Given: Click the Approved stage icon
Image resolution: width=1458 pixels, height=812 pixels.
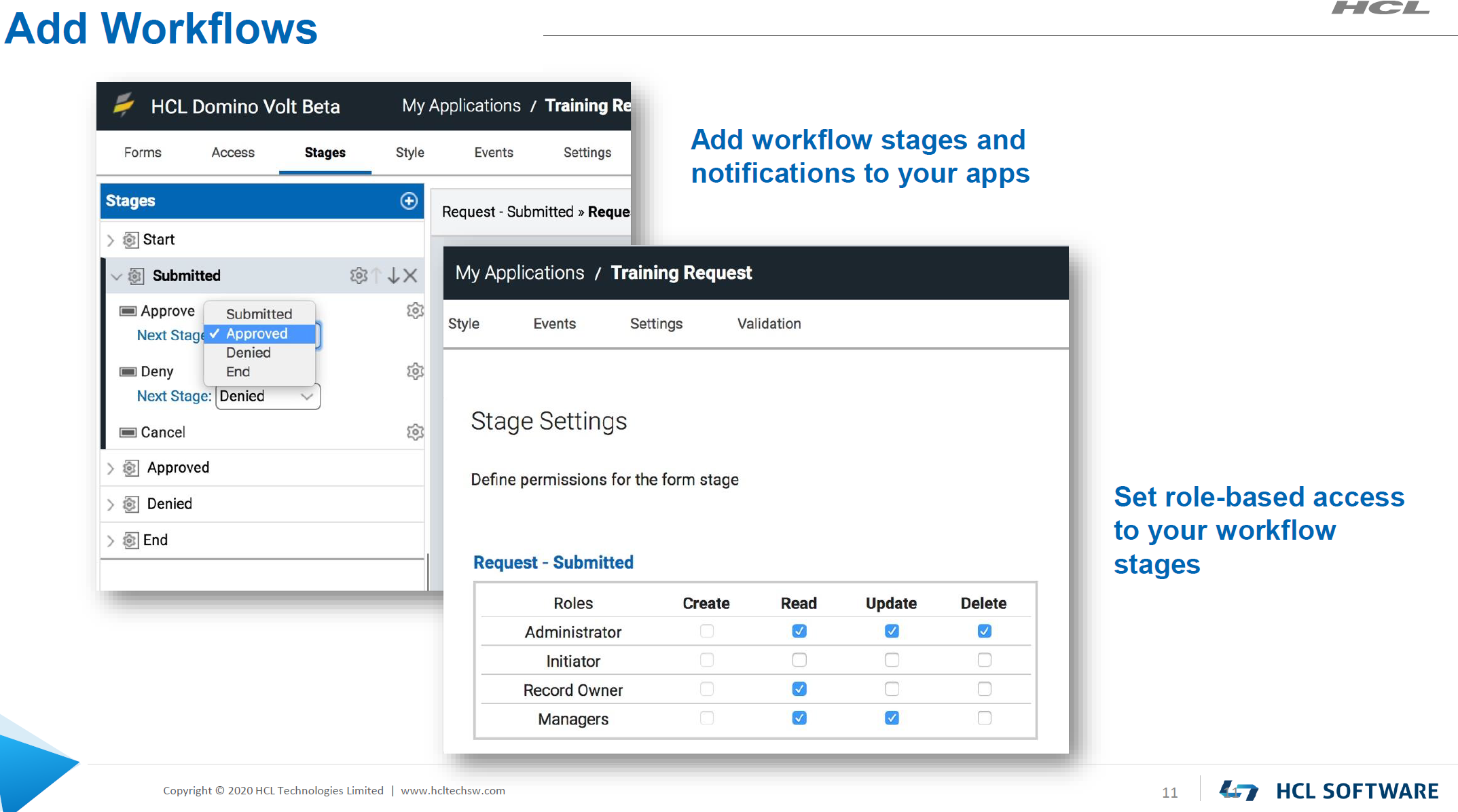Looking at the screenshot, I should (130, 468).
